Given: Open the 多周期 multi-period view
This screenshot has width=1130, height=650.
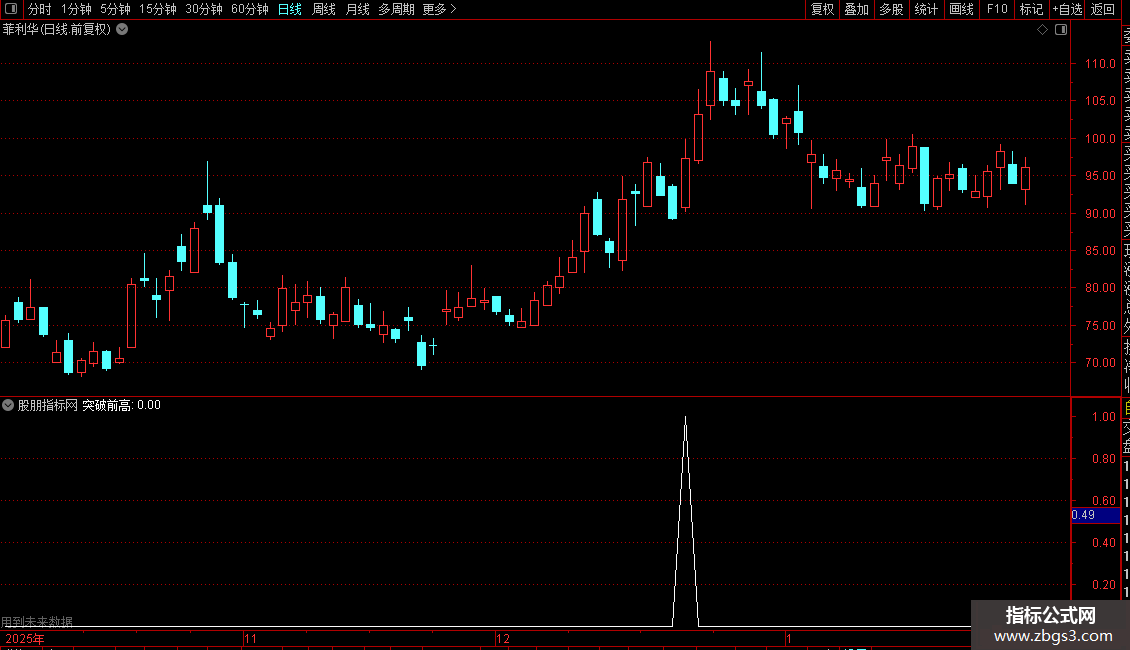Looking at the screenshot, I should [396, 9].
